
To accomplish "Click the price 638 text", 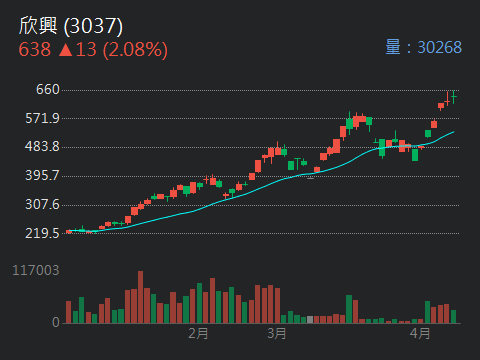I will pos(35,49).
